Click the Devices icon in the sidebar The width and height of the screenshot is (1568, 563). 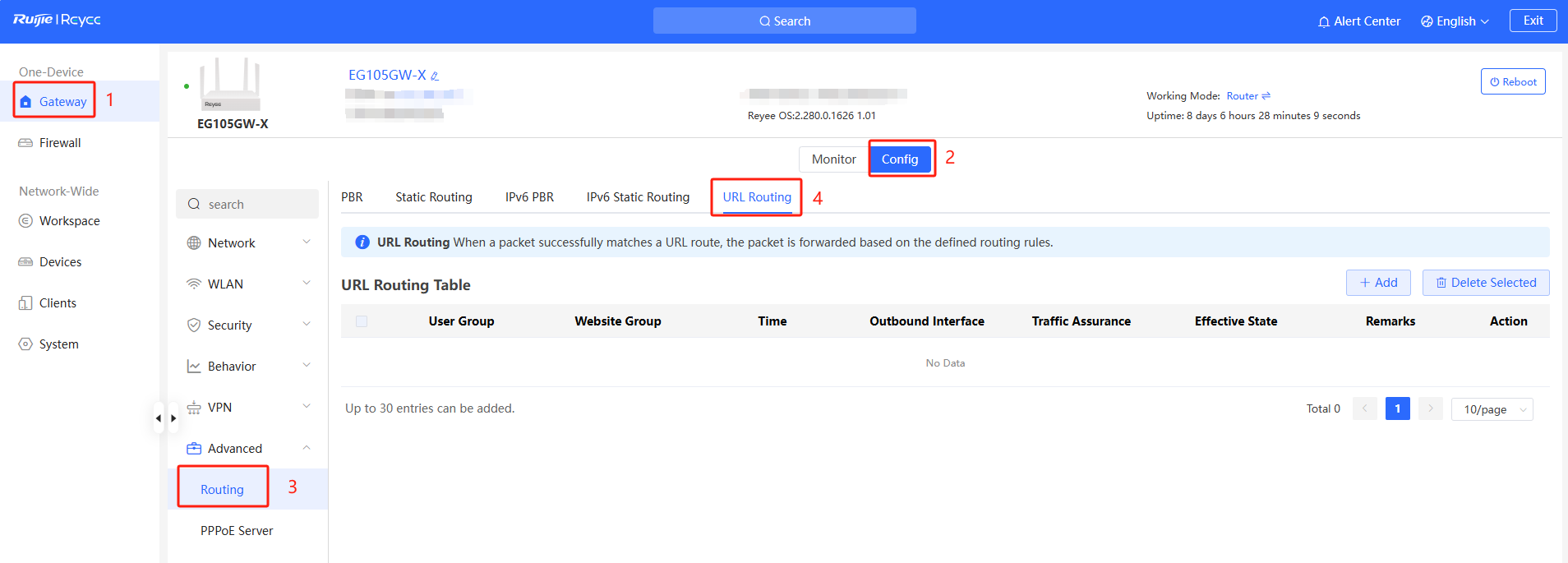coord(25,262)
